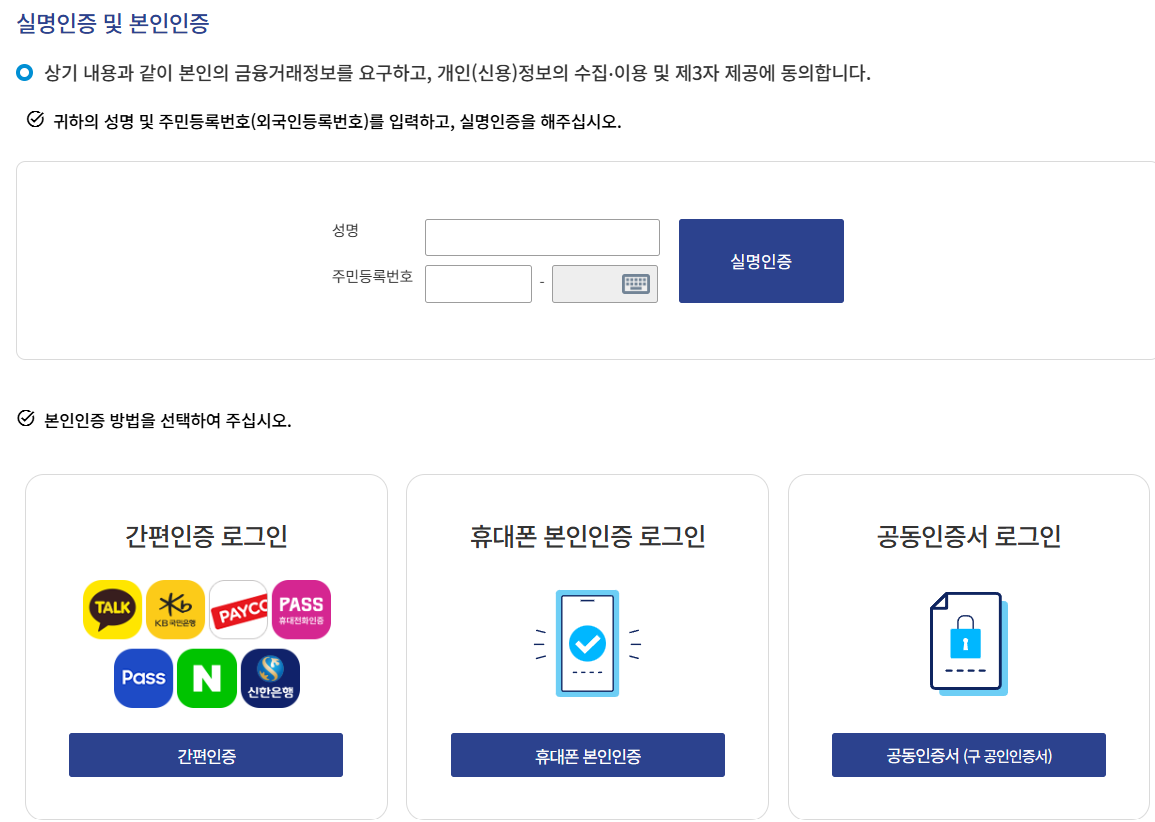Choose the 신한은행 authentication icon
1155x822 pixels.
click(269, 677)
